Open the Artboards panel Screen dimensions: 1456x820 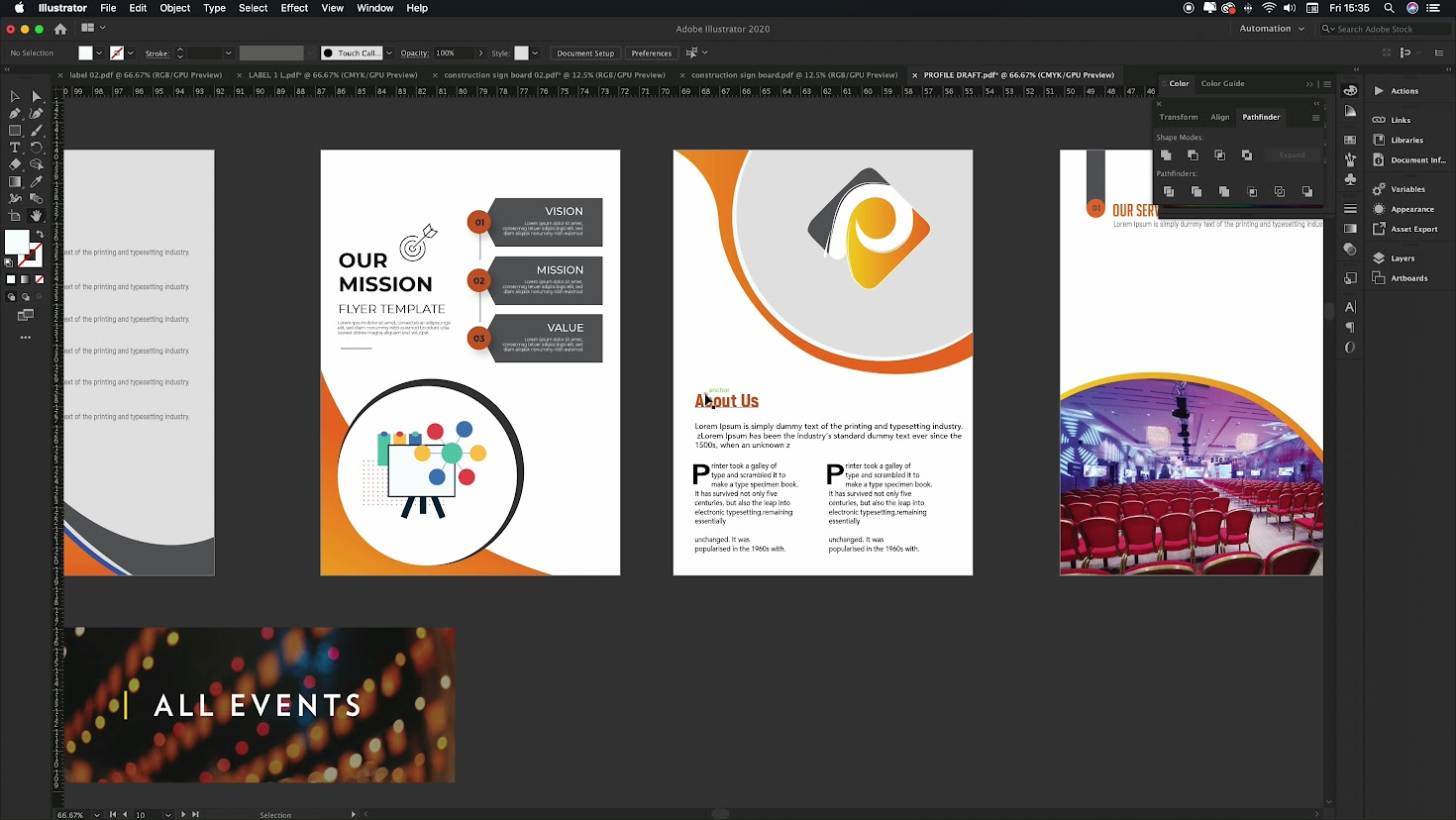click(x=1408, y=278)
